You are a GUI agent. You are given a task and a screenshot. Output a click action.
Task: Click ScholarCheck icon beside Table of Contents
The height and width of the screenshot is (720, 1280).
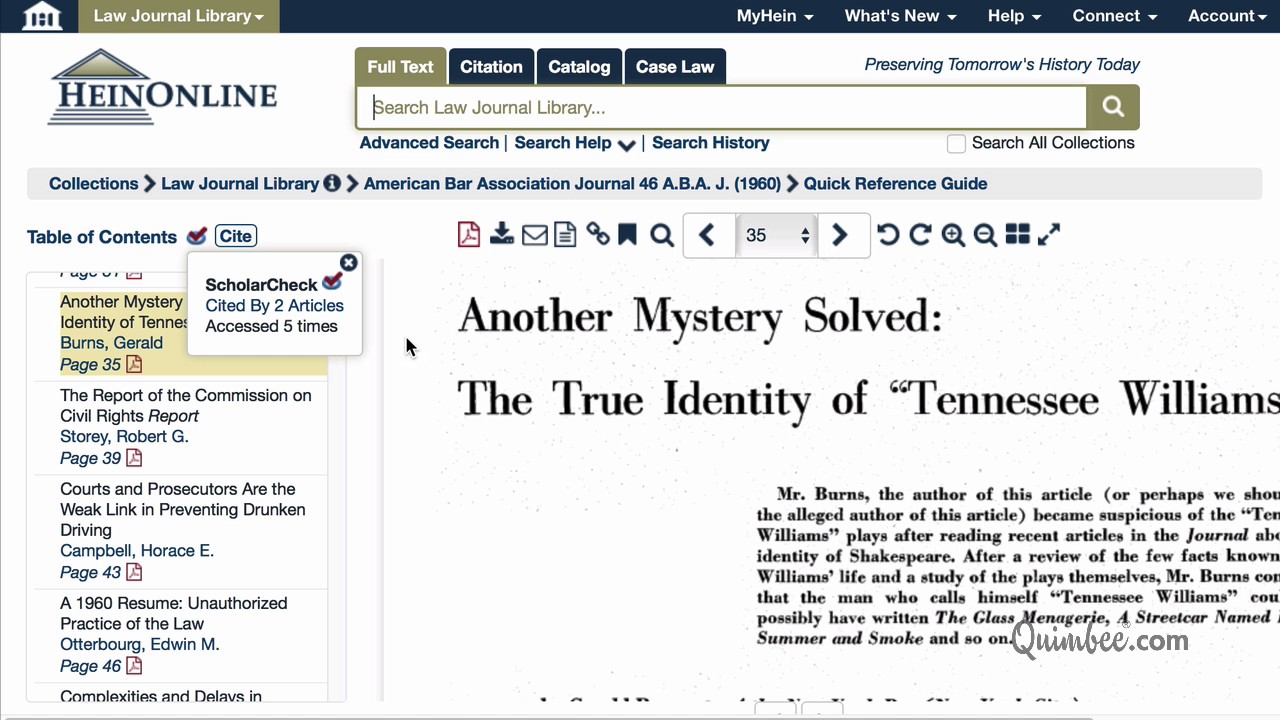point(197,236)
